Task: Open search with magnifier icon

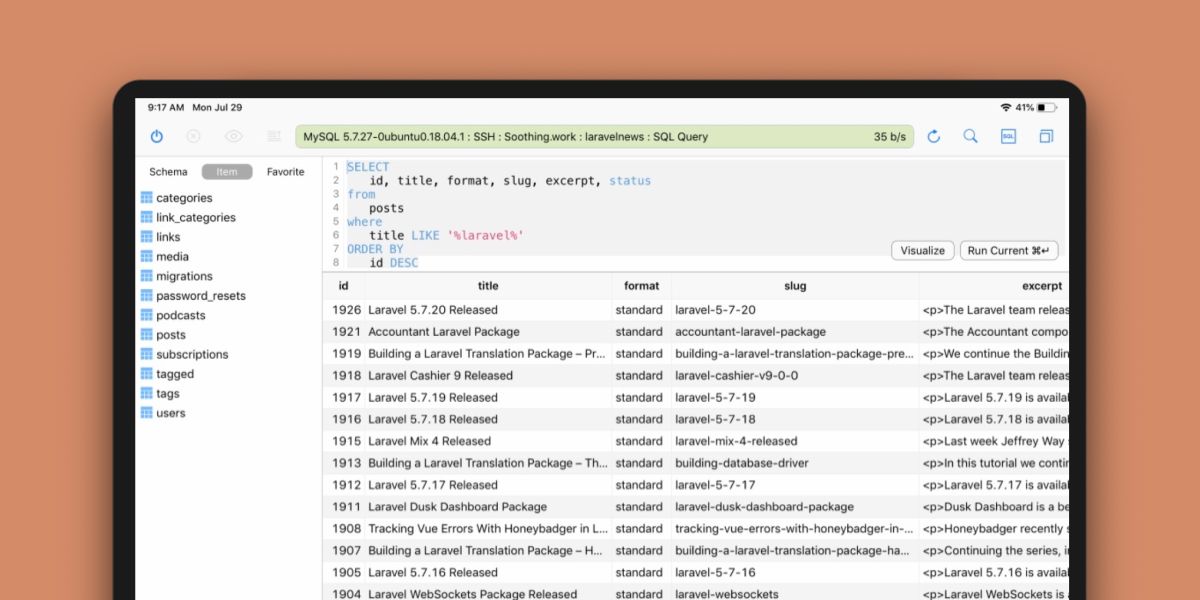Action: click(x=970, y=136)
